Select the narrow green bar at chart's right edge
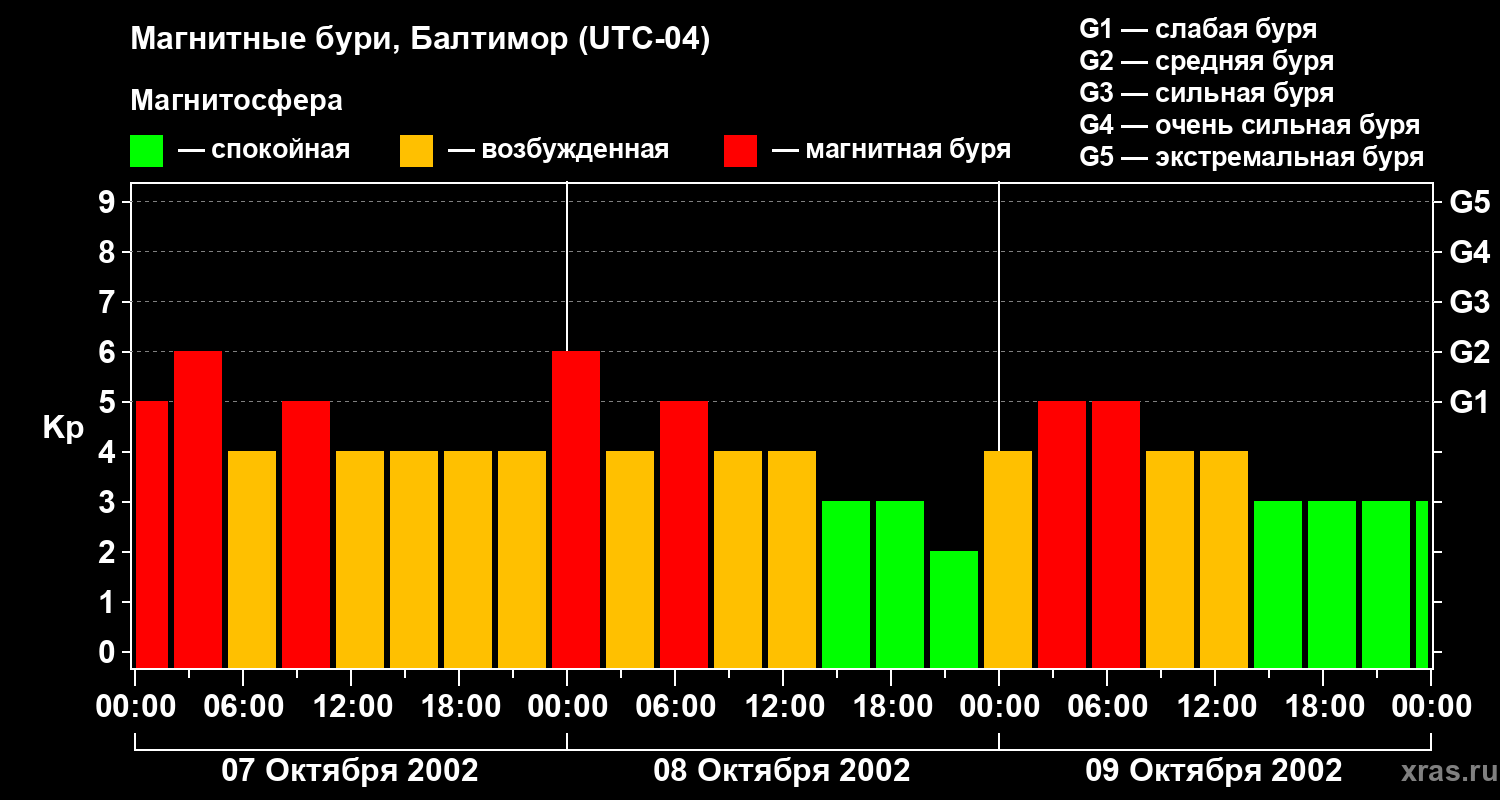Screen dimensions: 1500x800 pyautogui.click(x=1421, y=584)
